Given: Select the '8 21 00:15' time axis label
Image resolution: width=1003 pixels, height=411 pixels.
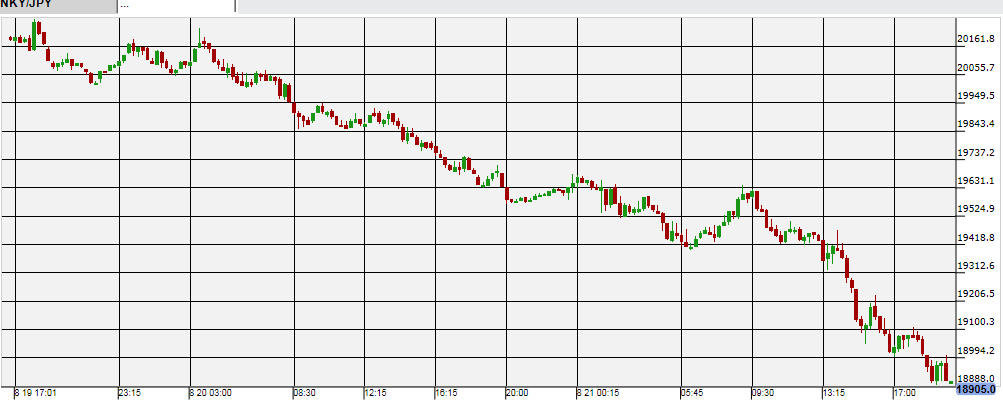Looking at the screenshot, I should [599, 392].
